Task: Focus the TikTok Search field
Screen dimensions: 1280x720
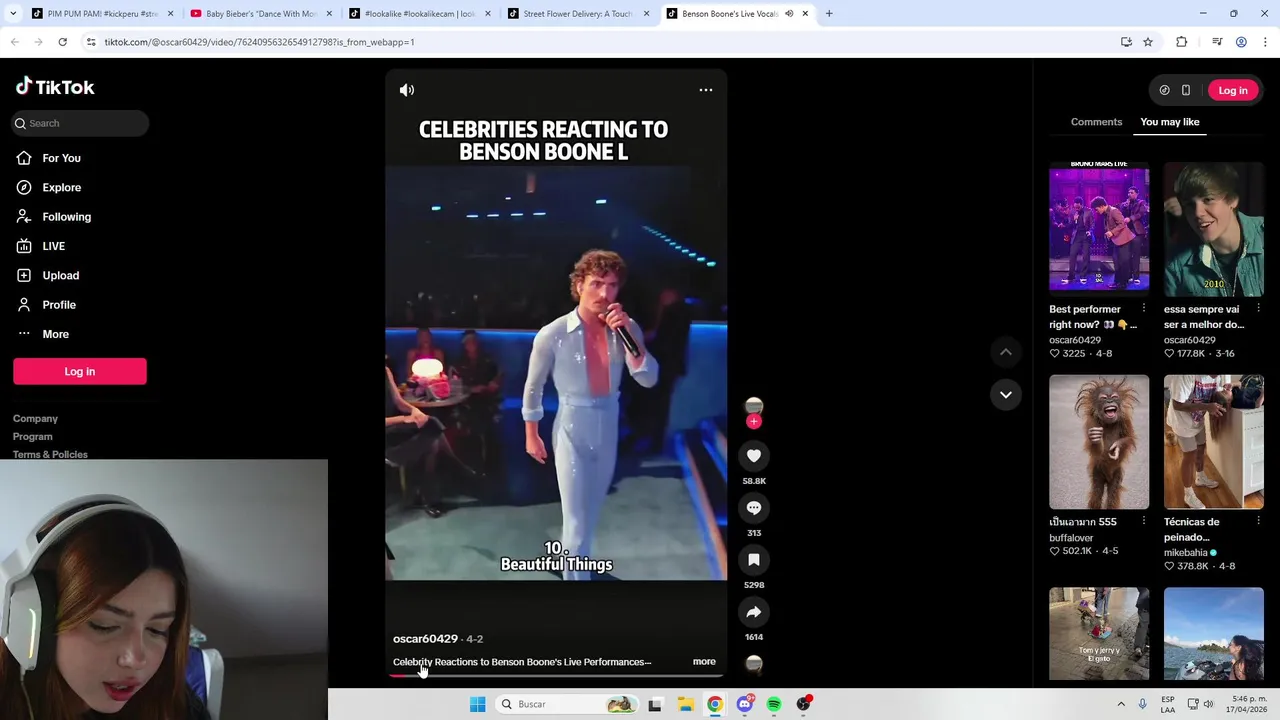Action: pyautogui.click(x=80, y=123)
